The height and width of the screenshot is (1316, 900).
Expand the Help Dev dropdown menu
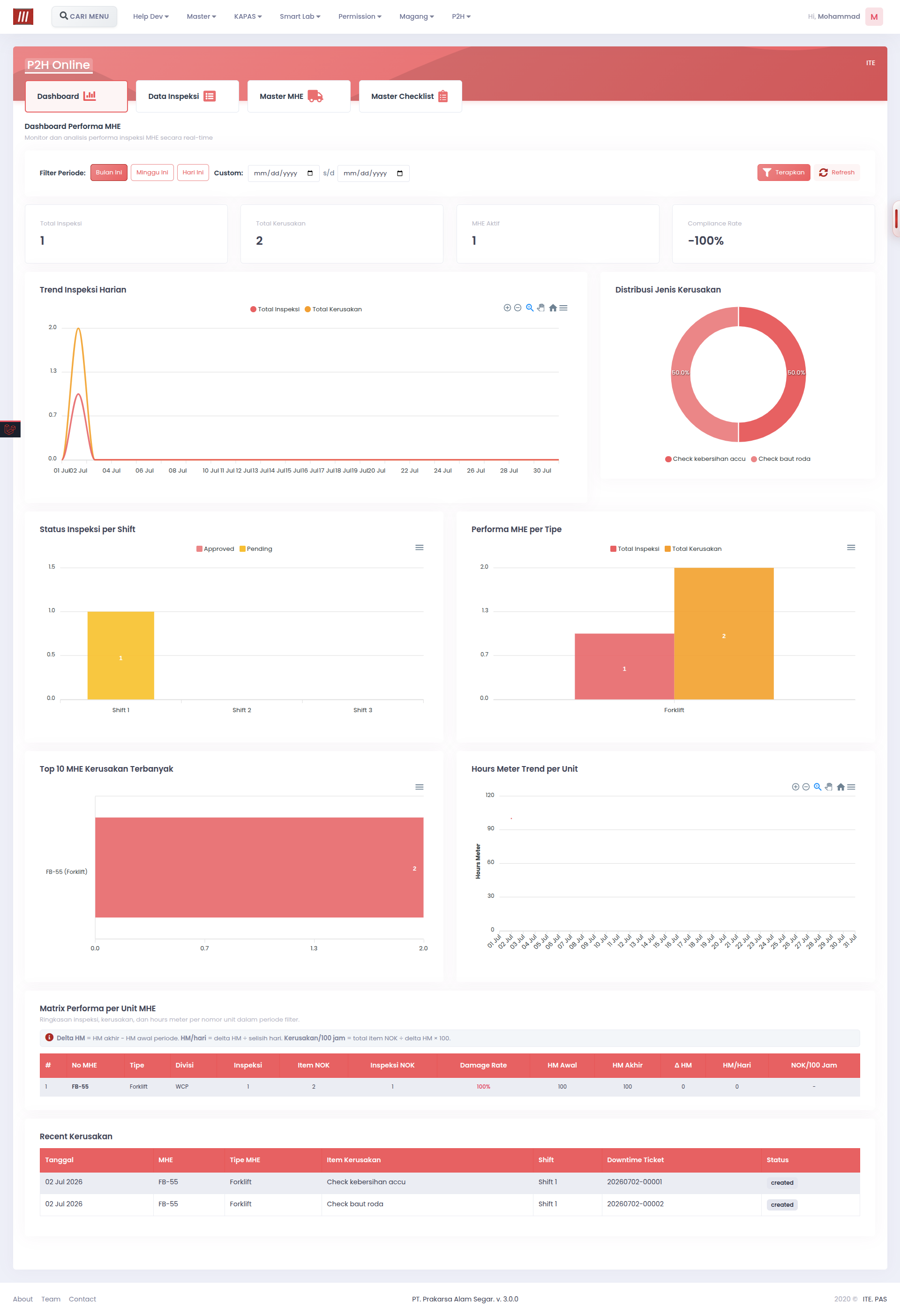click(x=151, y=16)
